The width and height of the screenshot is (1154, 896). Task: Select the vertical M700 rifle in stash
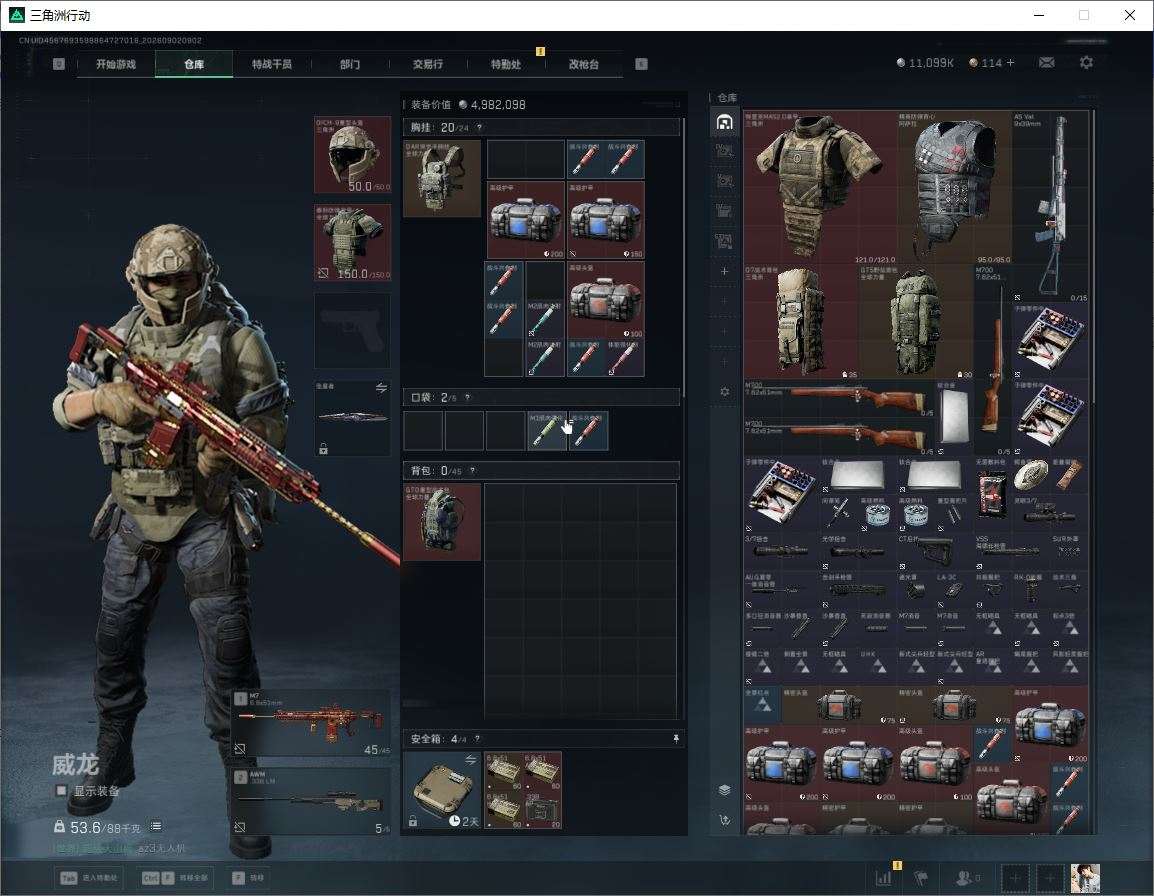pos(993,360)
